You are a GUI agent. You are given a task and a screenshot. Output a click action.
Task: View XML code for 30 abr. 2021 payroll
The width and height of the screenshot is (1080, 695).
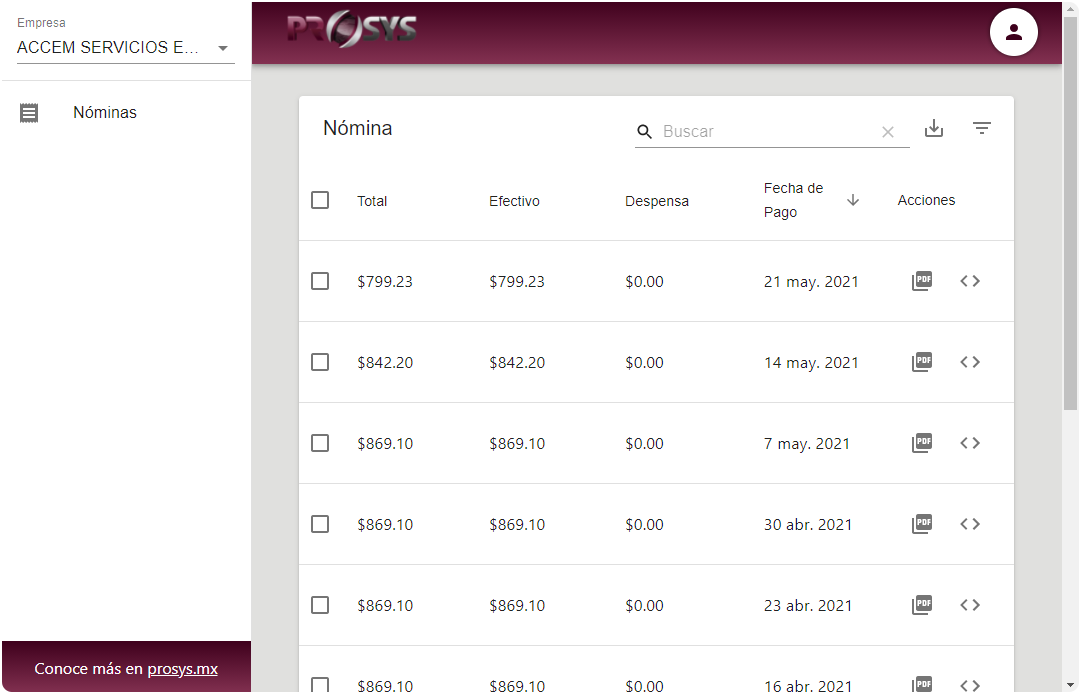coord(970,524)
